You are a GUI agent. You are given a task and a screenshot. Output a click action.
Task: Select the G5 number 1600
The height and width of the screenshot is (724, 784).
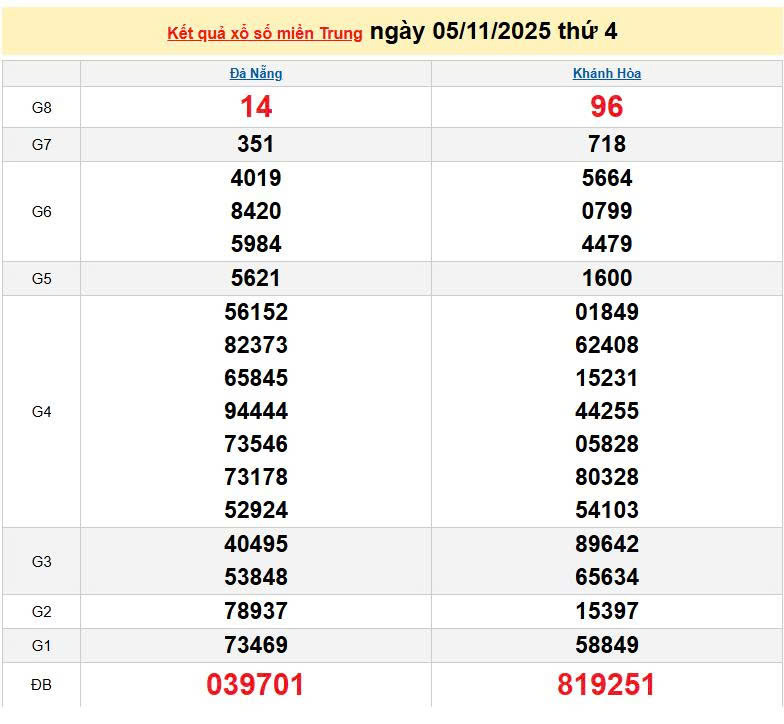tap(607, 279)
